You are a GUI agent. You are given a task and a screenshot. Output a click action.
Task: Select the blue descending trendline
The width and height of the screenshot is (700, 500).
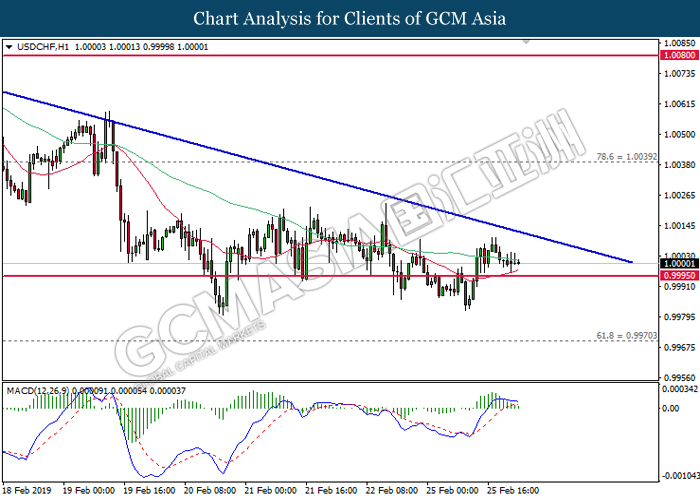pos(317,177)
